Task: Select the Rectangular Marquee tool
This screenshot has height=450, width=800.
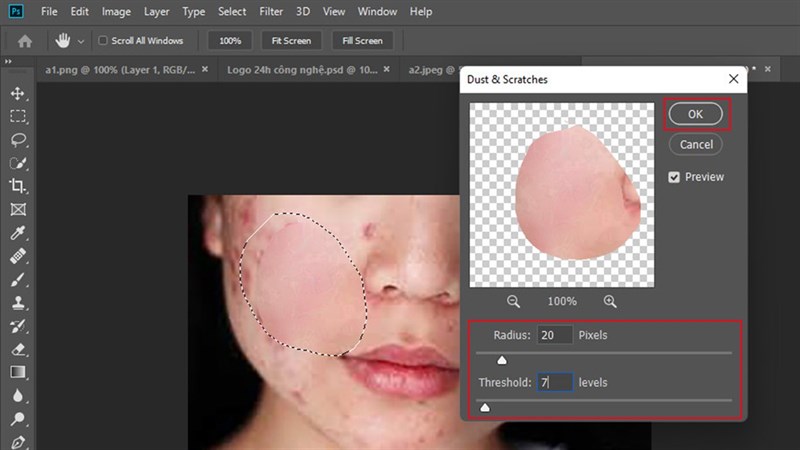Action: coord(17,116)
